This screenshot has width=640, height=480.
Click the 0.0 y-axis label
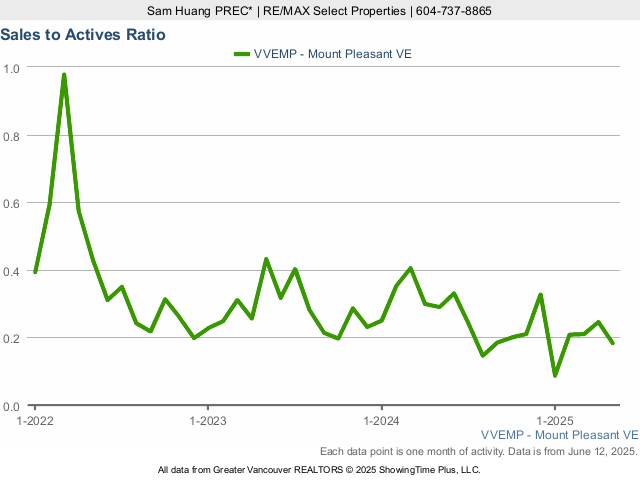point(11,407)
